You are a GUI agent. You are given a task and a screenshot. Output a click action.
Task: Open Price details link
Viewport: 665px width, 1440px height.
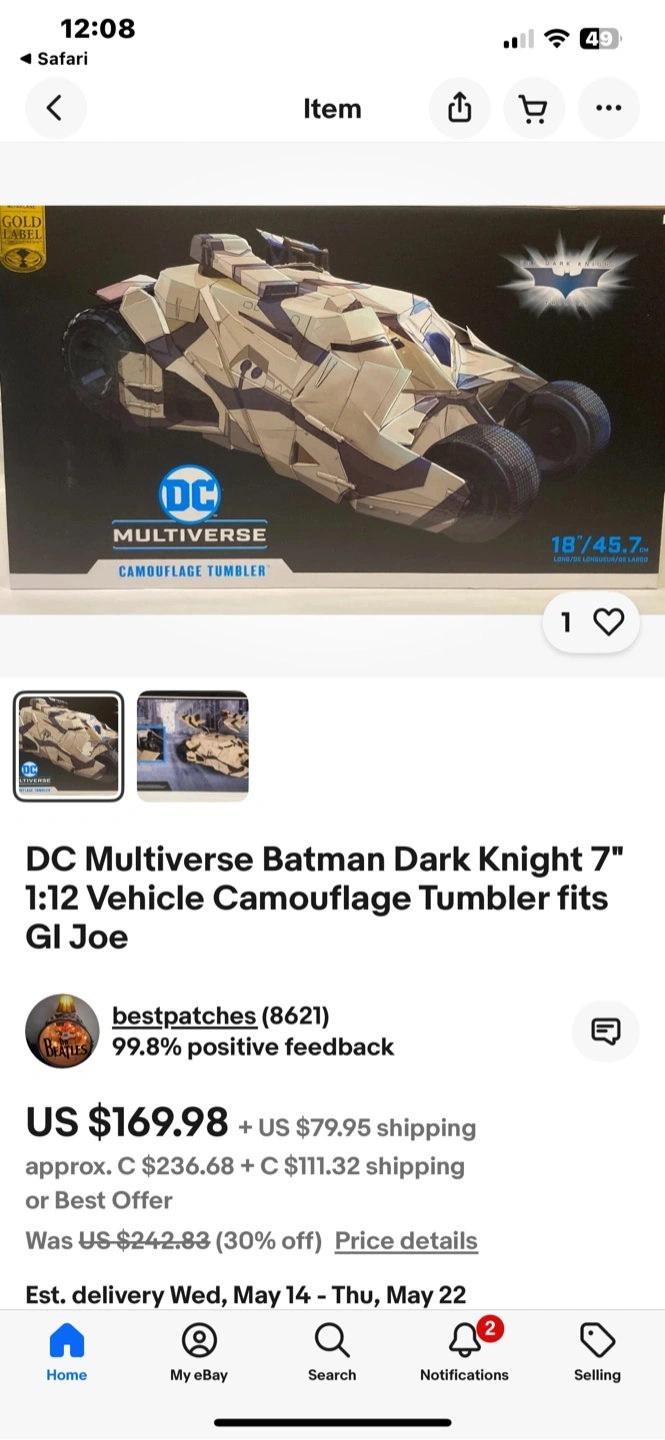(406, 1241)
